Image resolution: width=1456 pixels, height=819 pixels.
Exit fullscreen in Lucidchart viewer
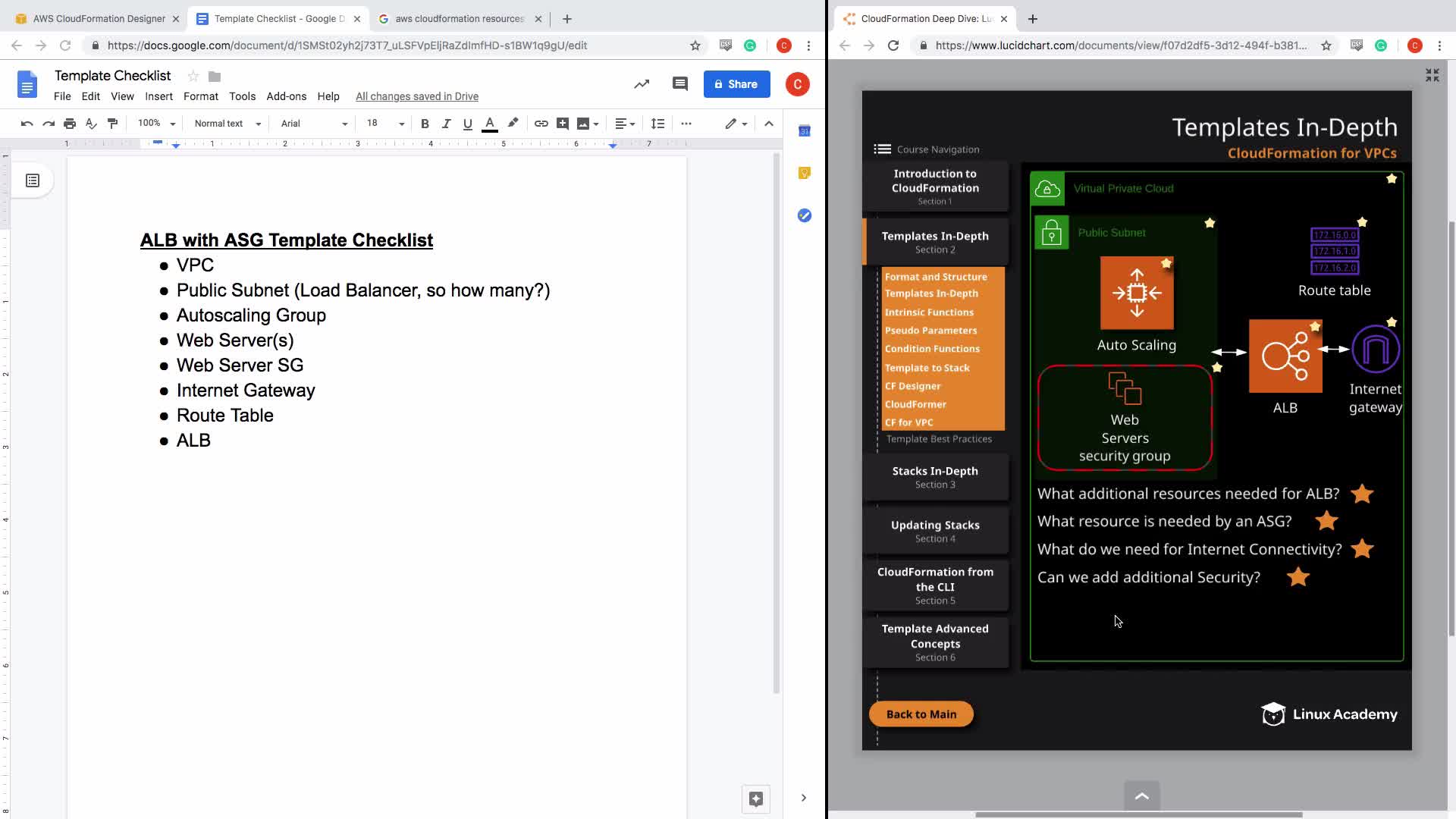coord(1432,75)
